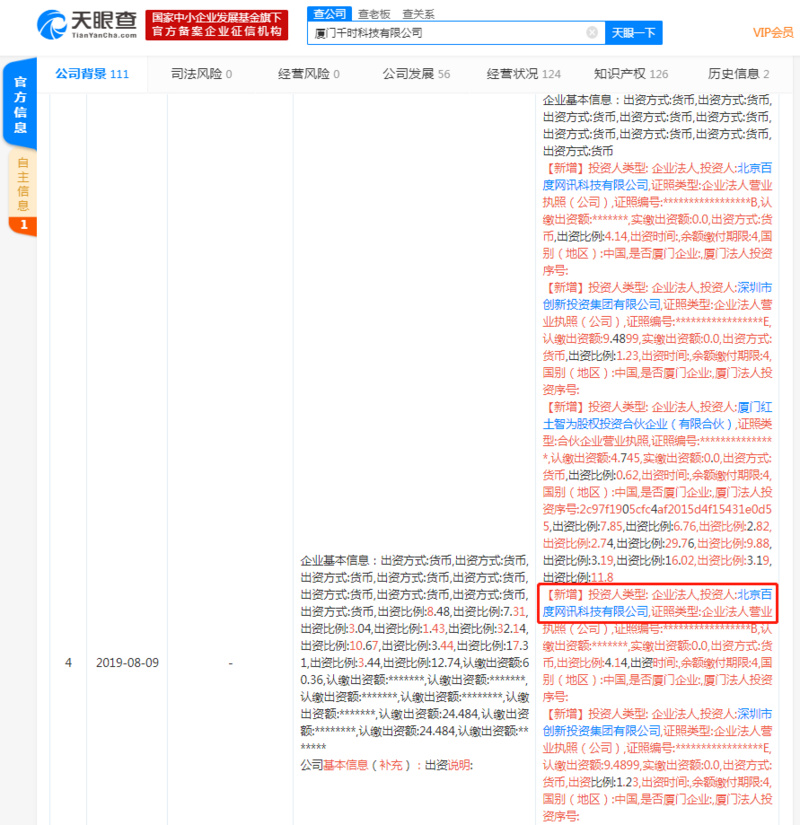Click the search field containing 厦门千时科技有限公司

point(445,33)
